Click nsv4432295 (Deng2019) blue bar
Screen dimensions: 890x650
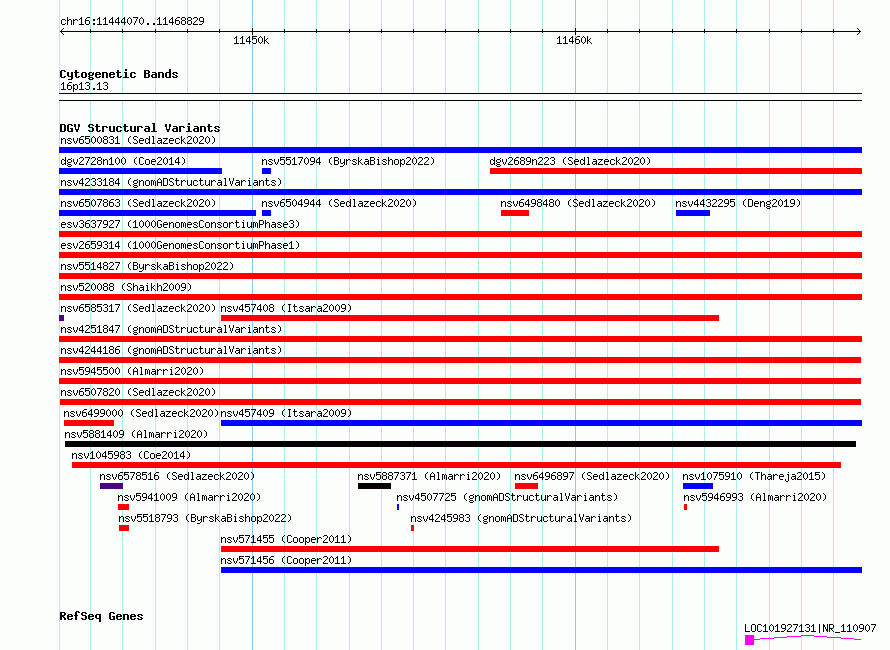pyautogui.click(x=692, y=213)
